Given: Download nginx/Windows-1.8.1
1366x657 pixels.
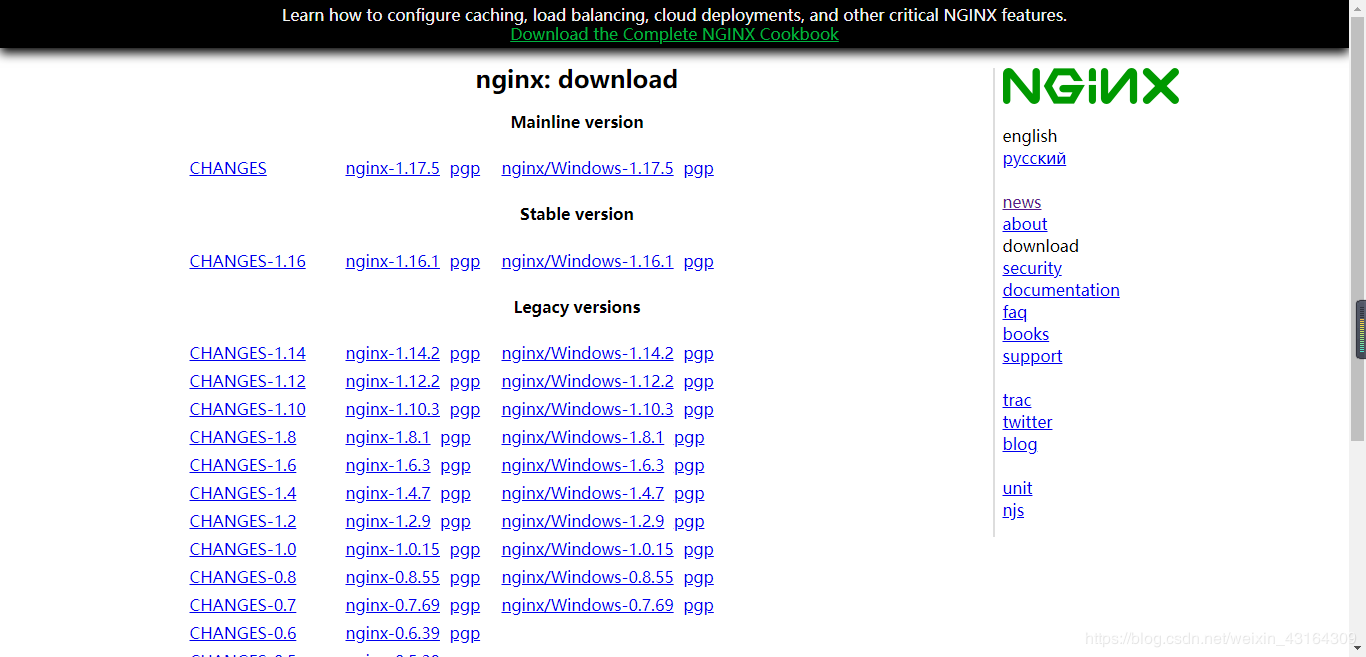Looking at the screenshot, I should click(x=583, y=437).
